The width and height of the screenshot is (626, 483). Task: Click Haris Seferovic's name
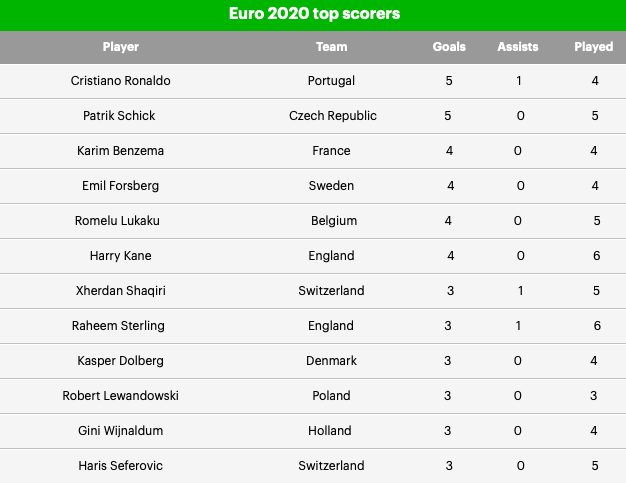pos(121,465)
